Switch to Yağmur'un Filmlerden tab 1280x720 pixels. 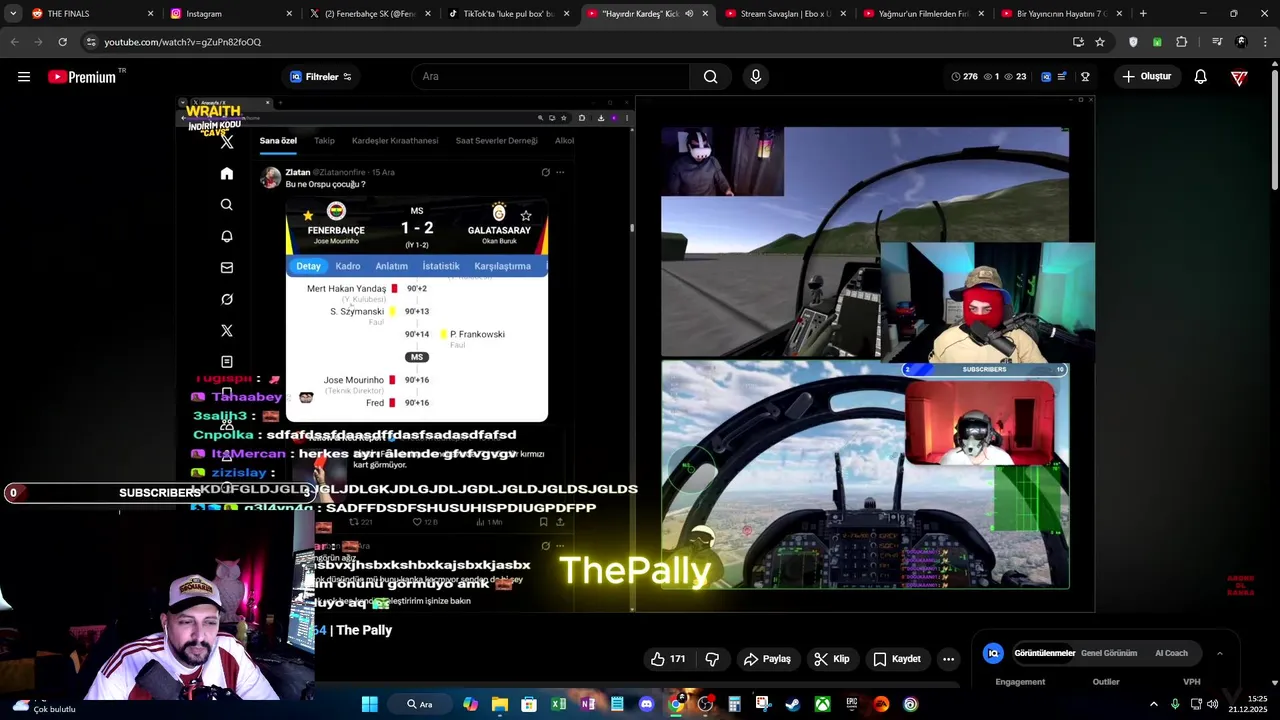click(x=924, y=14)
